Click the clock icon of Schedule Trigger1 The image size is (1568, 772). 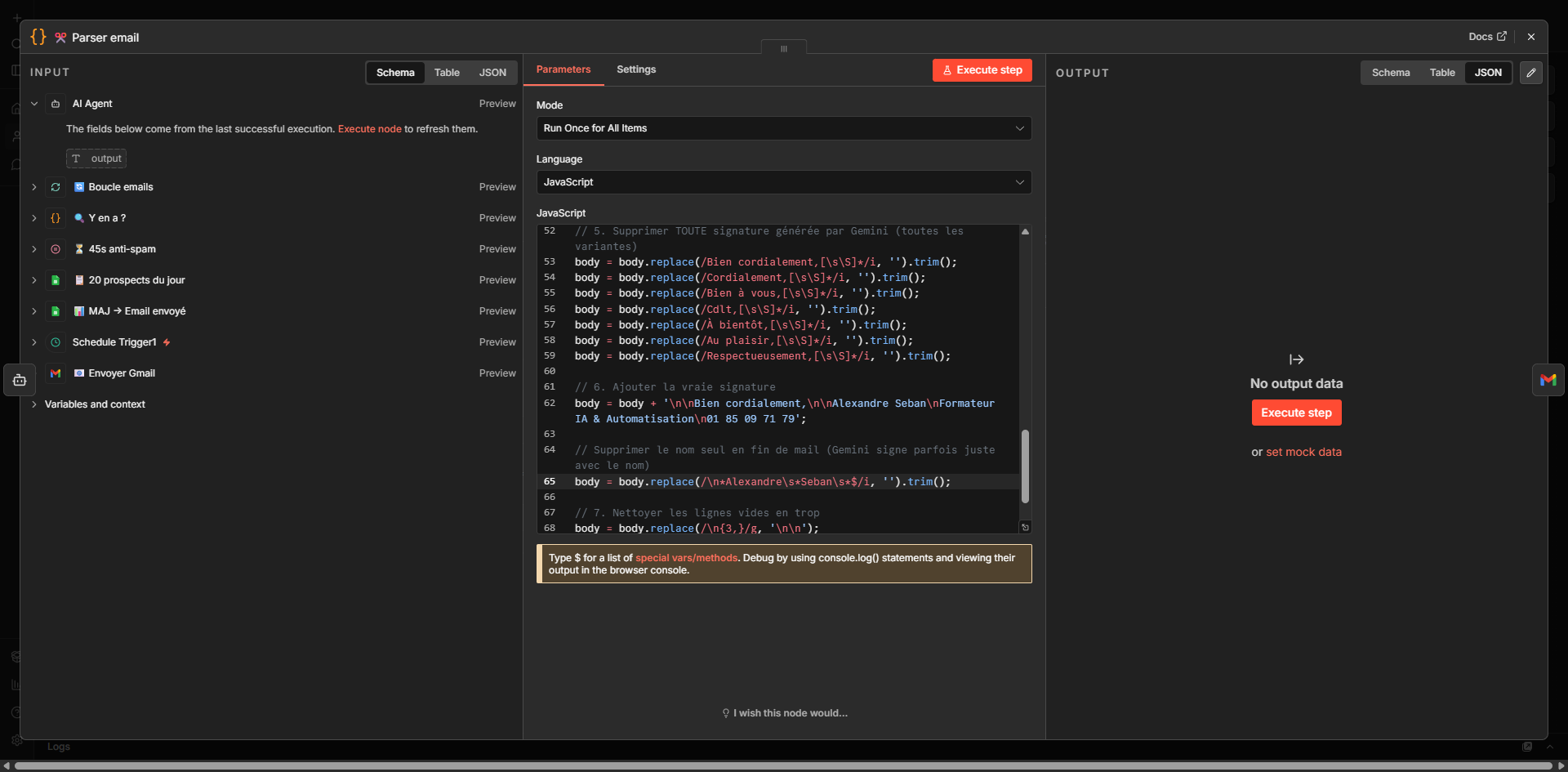[x=55, y=342]
